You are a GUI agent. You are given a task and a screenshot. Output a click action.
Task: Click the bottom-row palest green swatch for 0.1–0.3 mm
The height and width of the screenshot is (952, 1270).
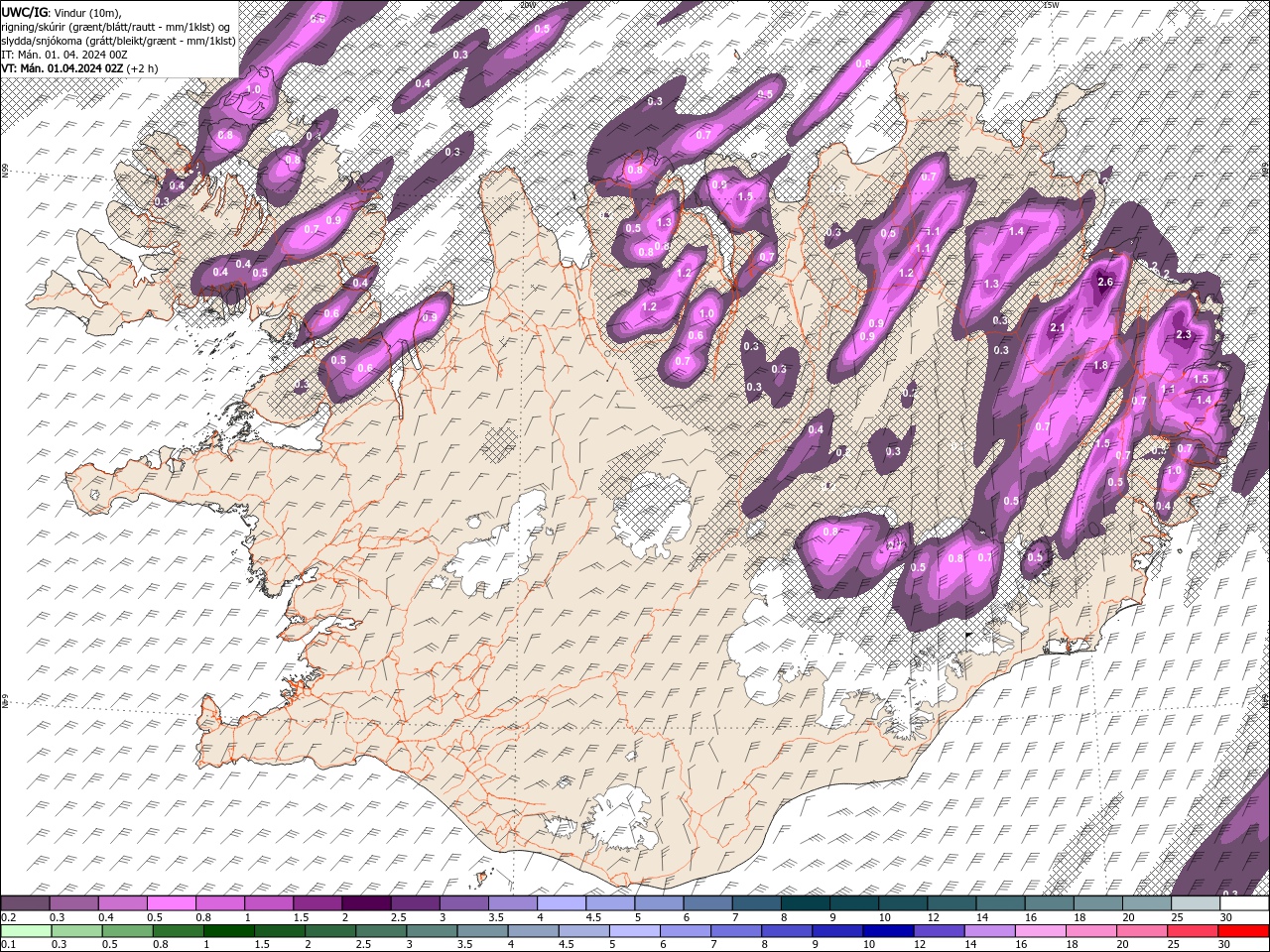pos(25,931)
